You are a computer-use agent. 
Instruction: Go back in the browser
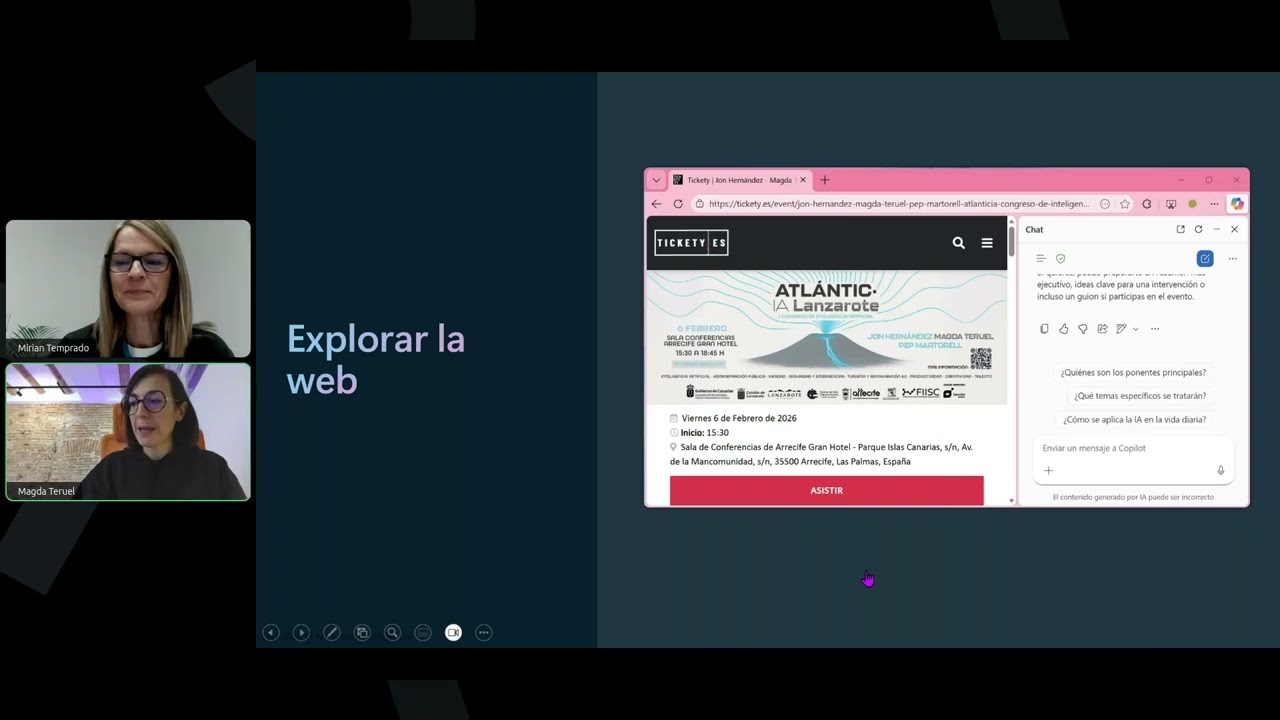[656, 203]
